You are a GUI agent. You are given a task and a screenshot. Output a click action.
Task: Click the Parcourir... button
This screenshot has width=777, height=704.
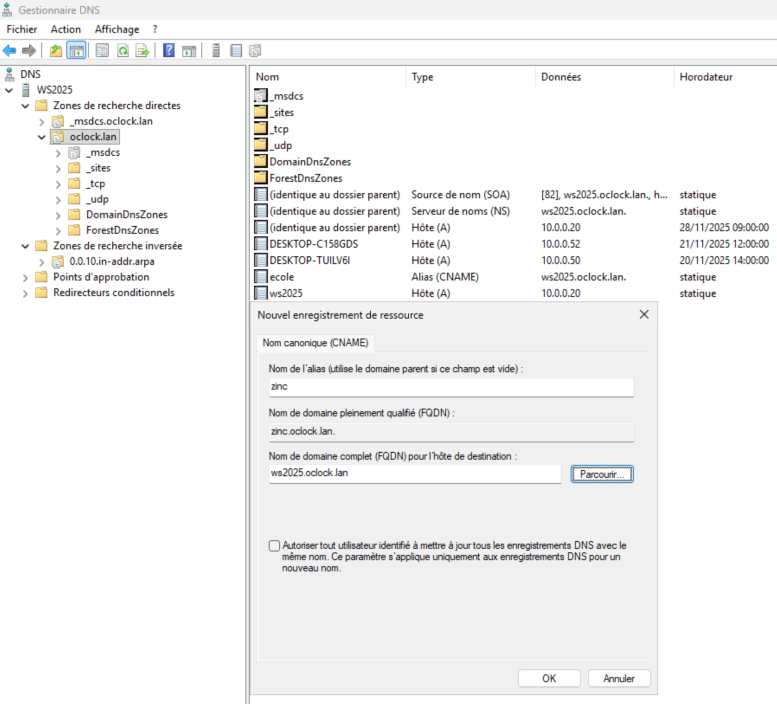pyautogui.click(x=602, y=474)
